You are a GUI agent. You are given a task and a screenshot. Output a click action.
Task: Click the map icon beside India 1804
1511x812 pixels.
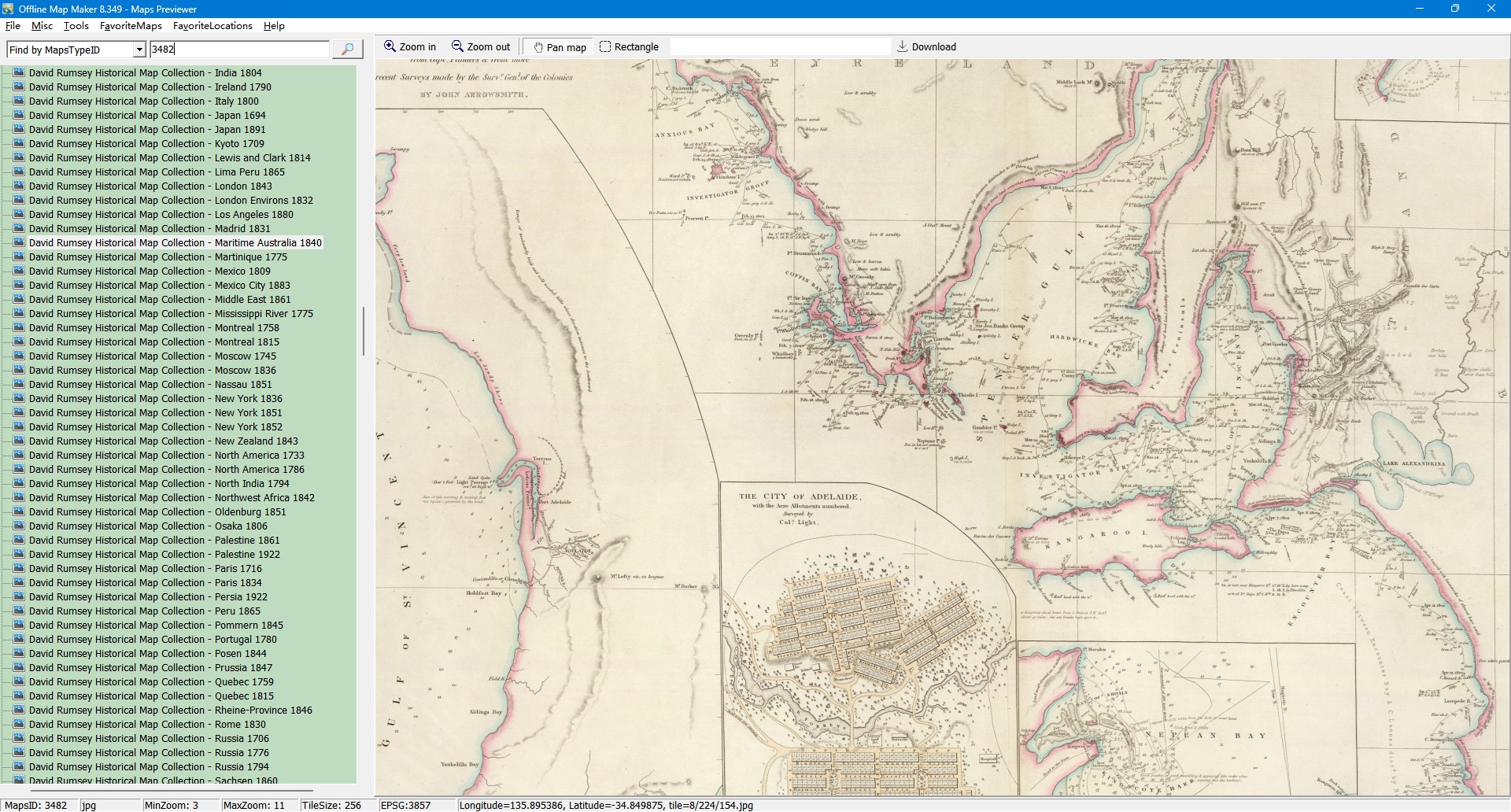pyautogui.click(x=20, y=72)
